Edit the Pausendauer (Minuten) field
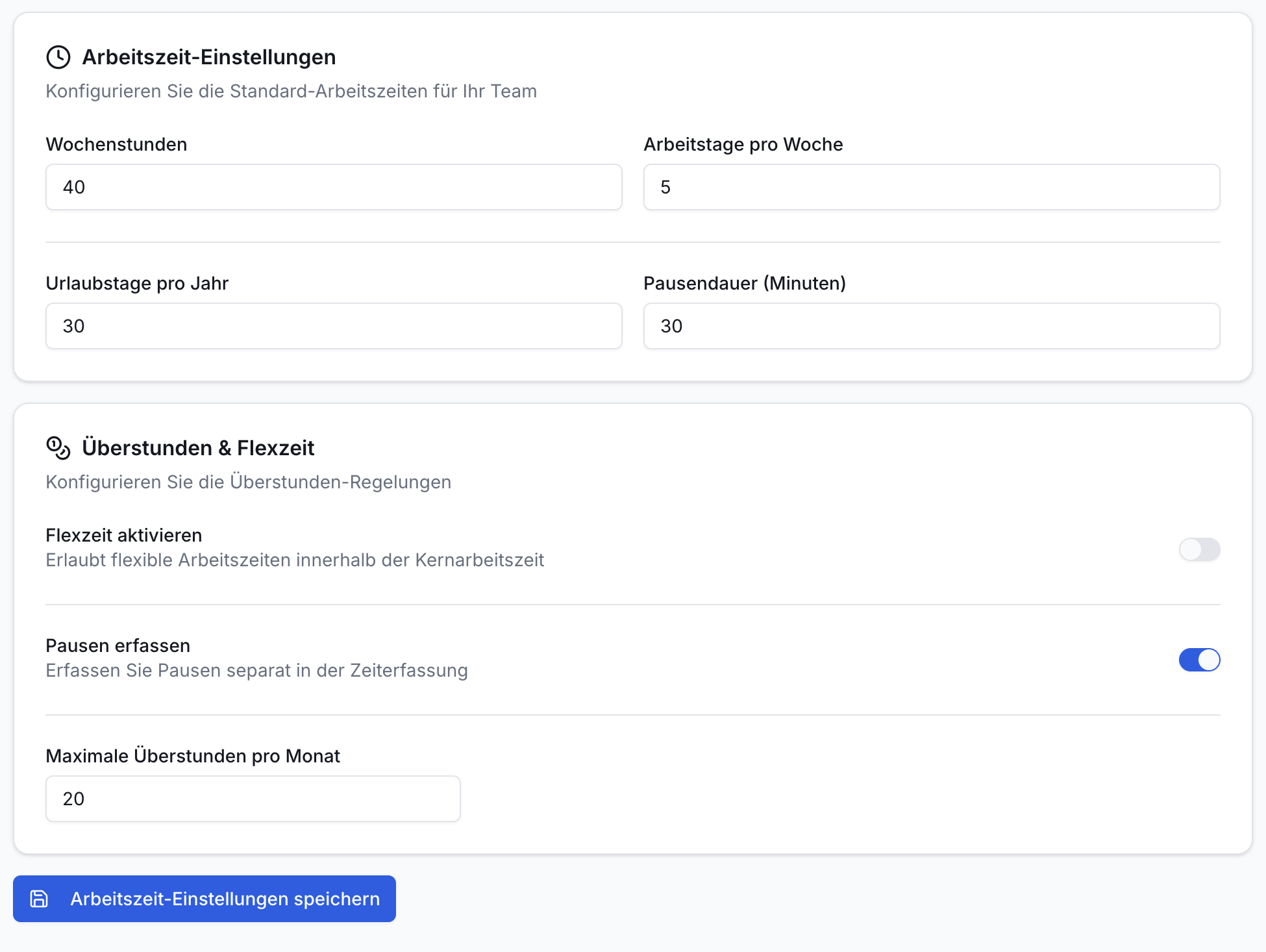 click(x=932, y=326)
